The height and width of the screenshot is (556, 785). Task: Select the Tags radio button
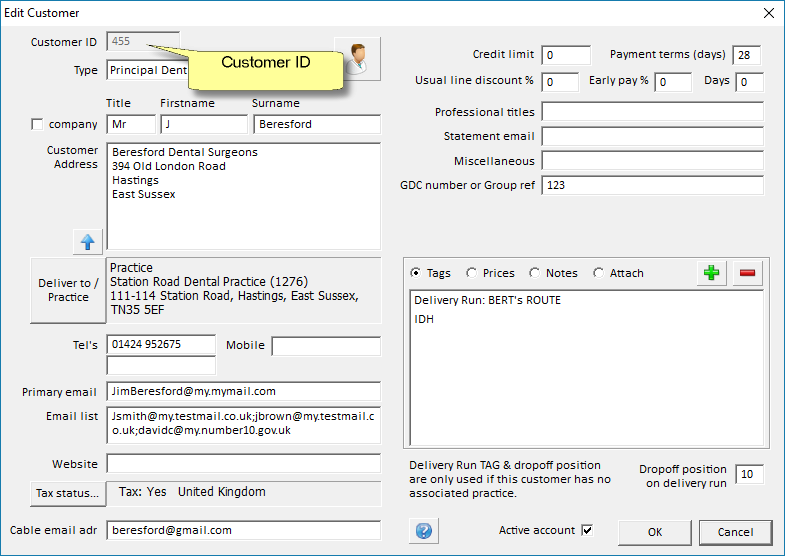tap(416, 273)
